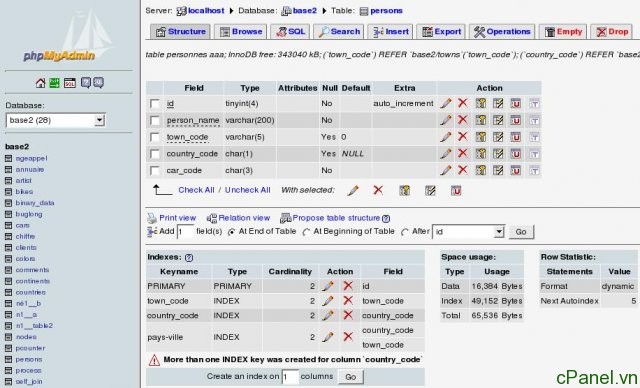Edit the PRIMARY index pencil icon
Viewport: 640px width, 388px height.
click(x=328, y=286)
